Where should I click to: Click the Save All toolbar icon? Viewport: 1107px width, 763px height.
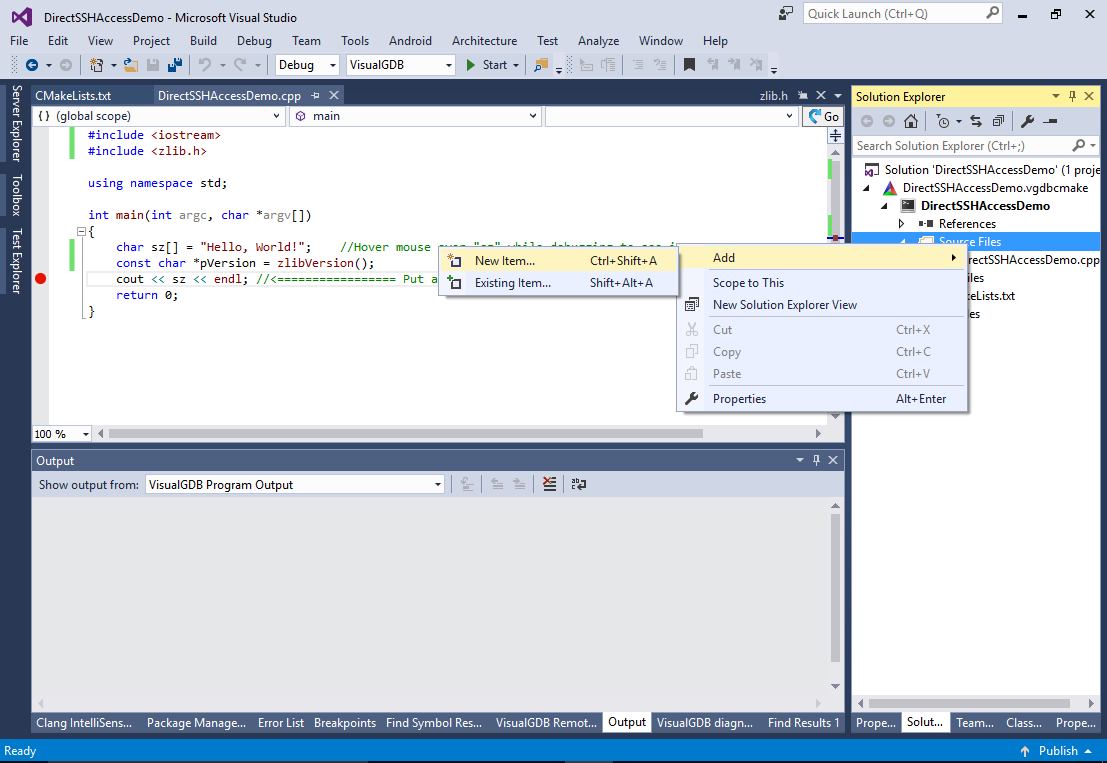point(174,65)
